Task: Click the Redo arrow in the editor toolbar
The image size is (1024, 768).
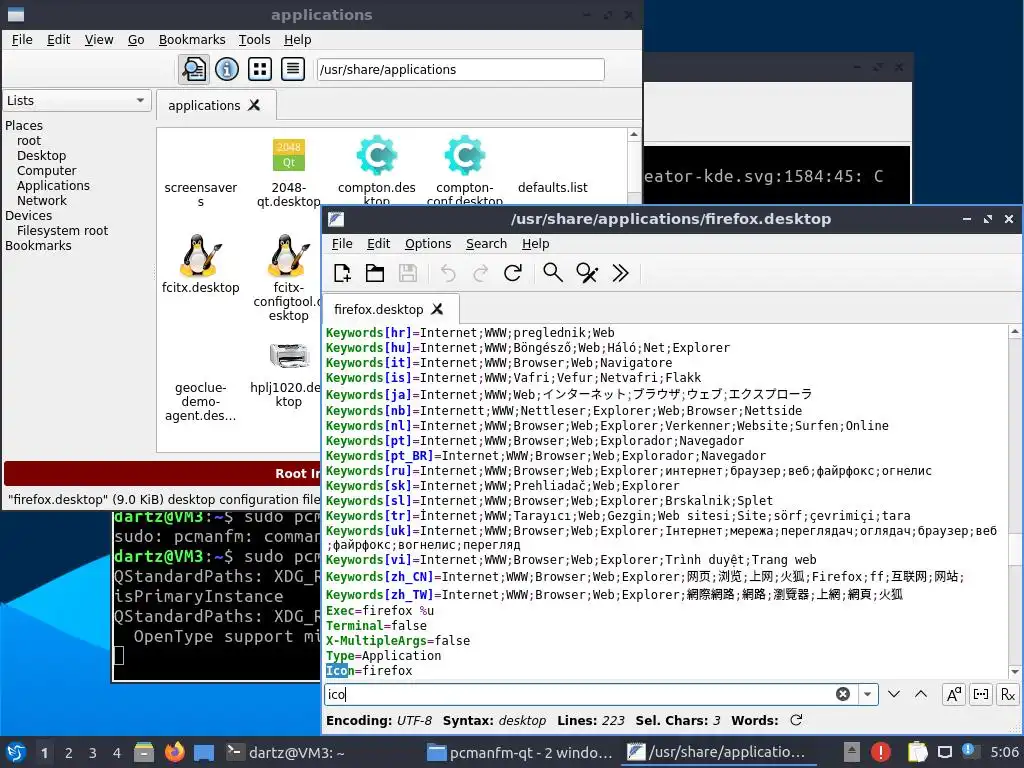Action: (481, 273)
